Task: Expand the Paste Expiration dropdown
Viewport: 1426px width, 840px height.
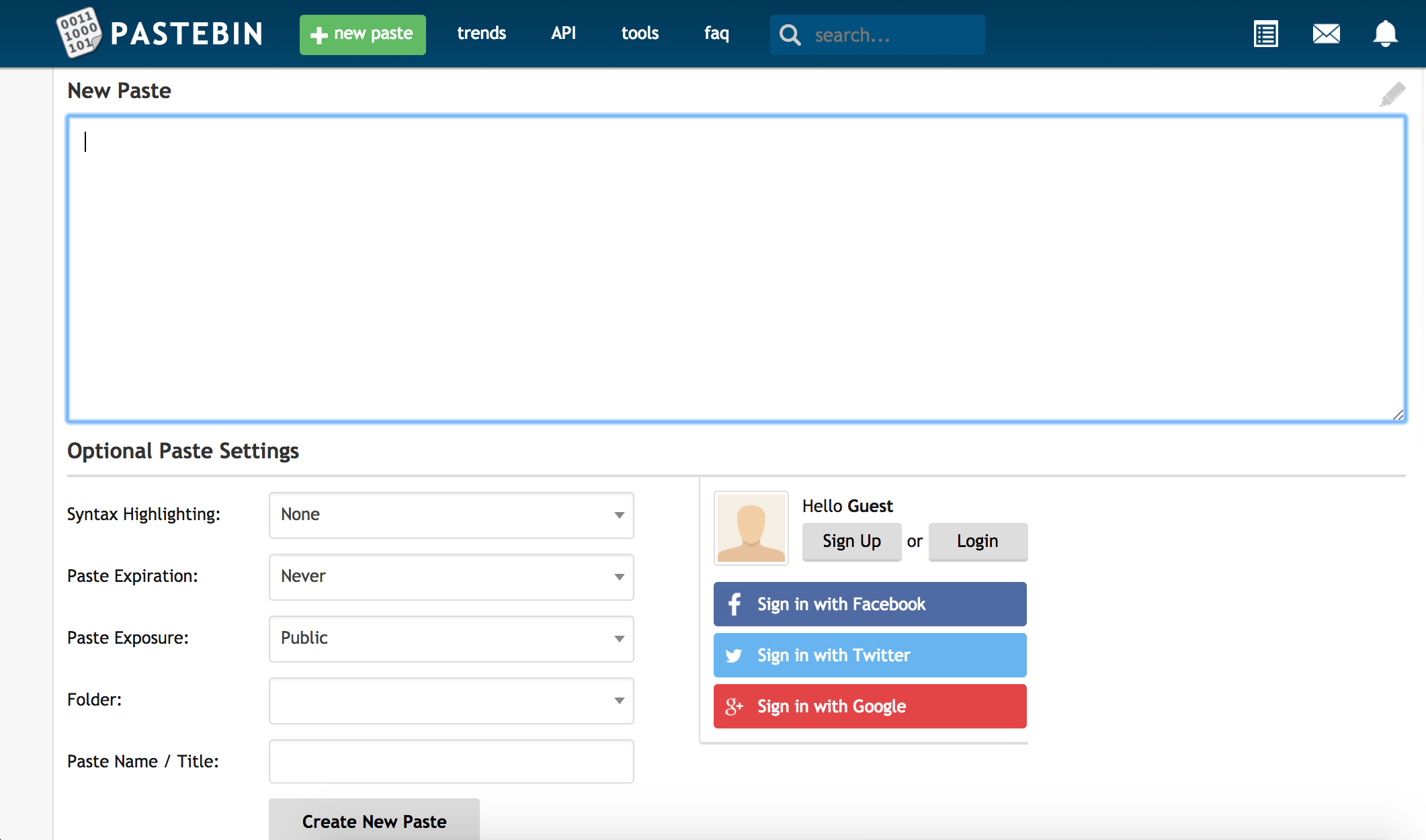Action: point(452,576)
